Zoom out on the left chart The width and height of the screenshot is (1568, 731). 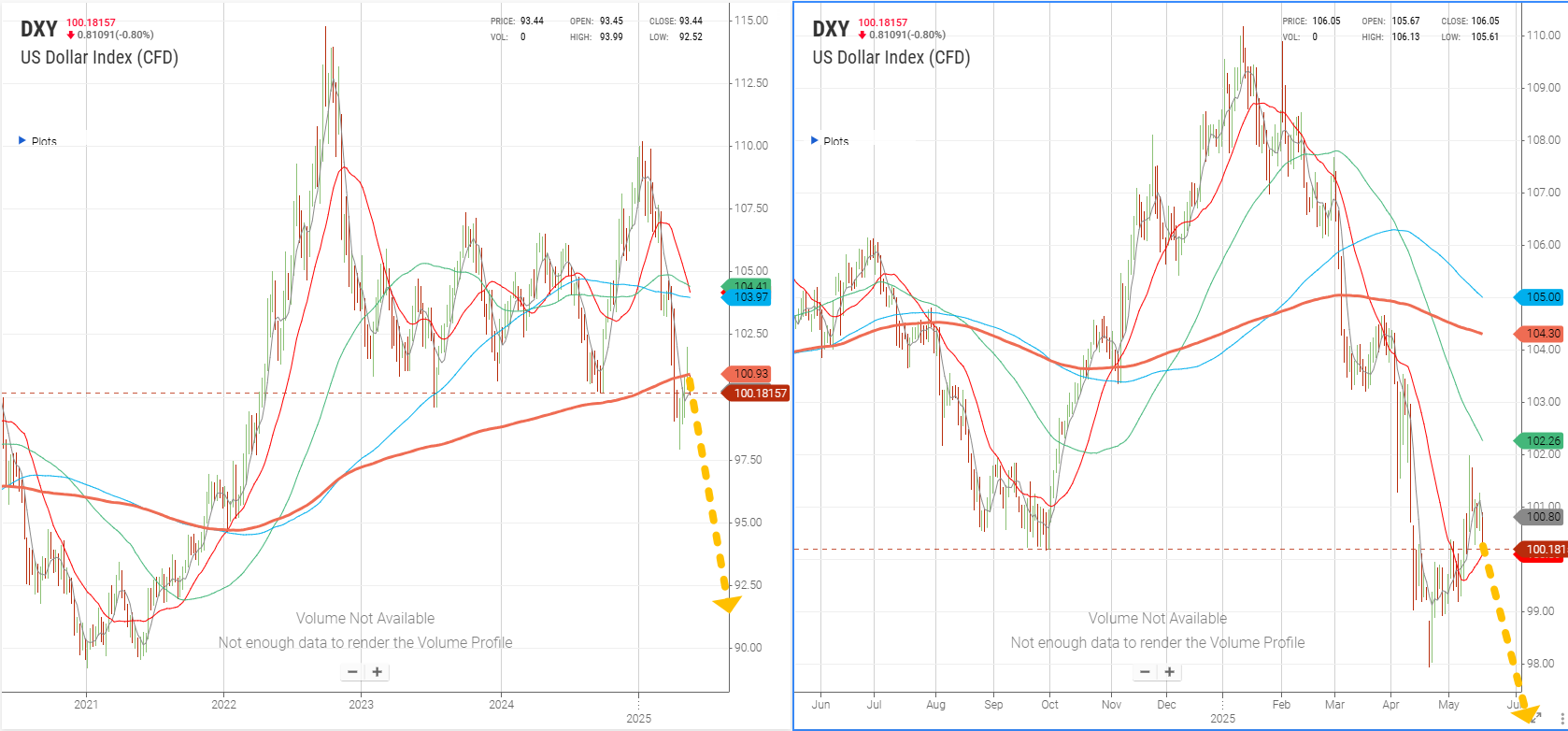pyautogui.click(x=352, y=671)
